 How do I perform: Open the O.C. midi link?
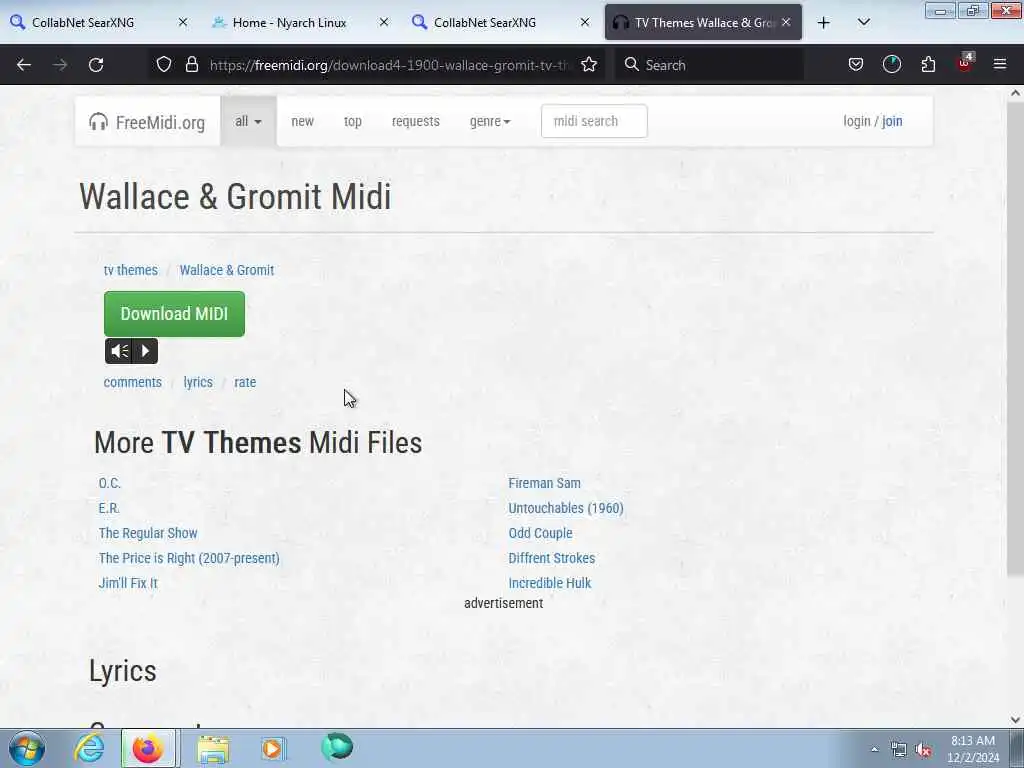[110, 483]
